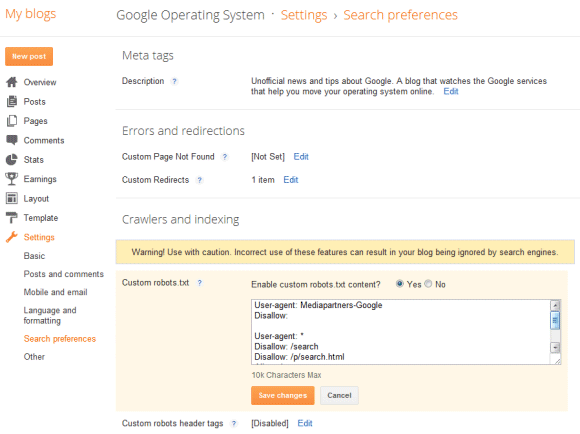
Task: Click the Posts documents icon
Action: 12,101
